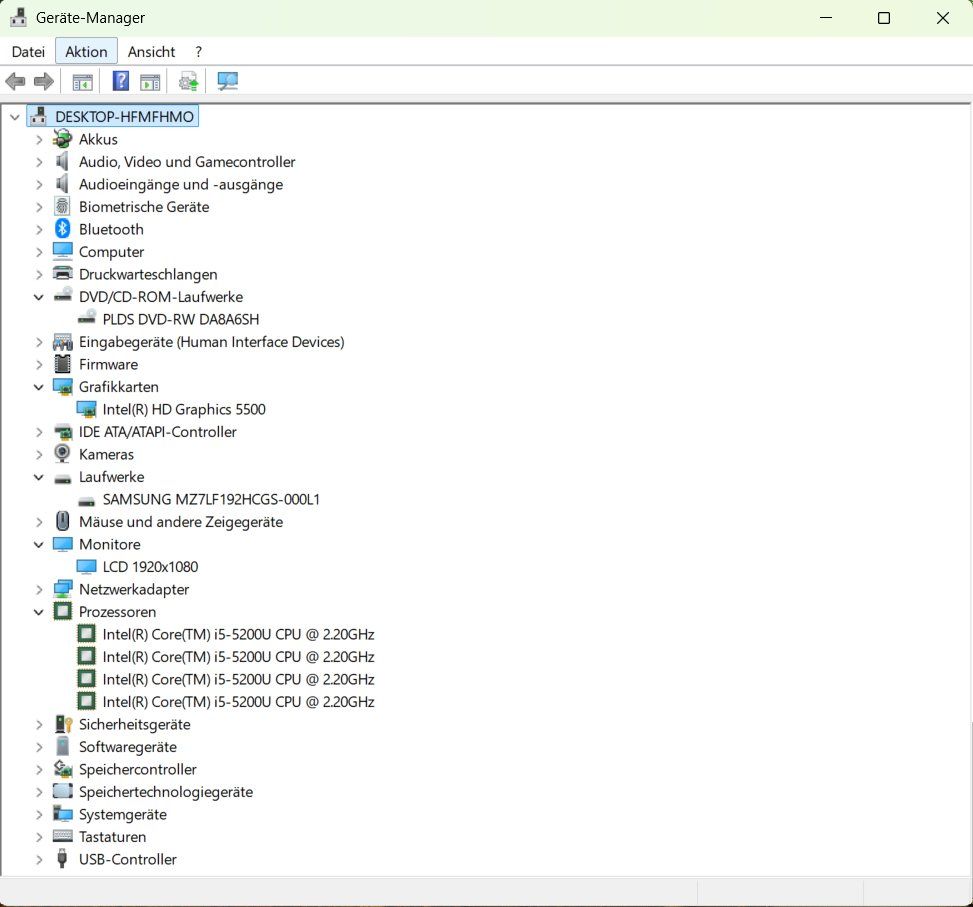Expand the IDE ATA/ATAPI-Controller category
The height and width of the screenshot is (907, 973).
pos(39,432)
